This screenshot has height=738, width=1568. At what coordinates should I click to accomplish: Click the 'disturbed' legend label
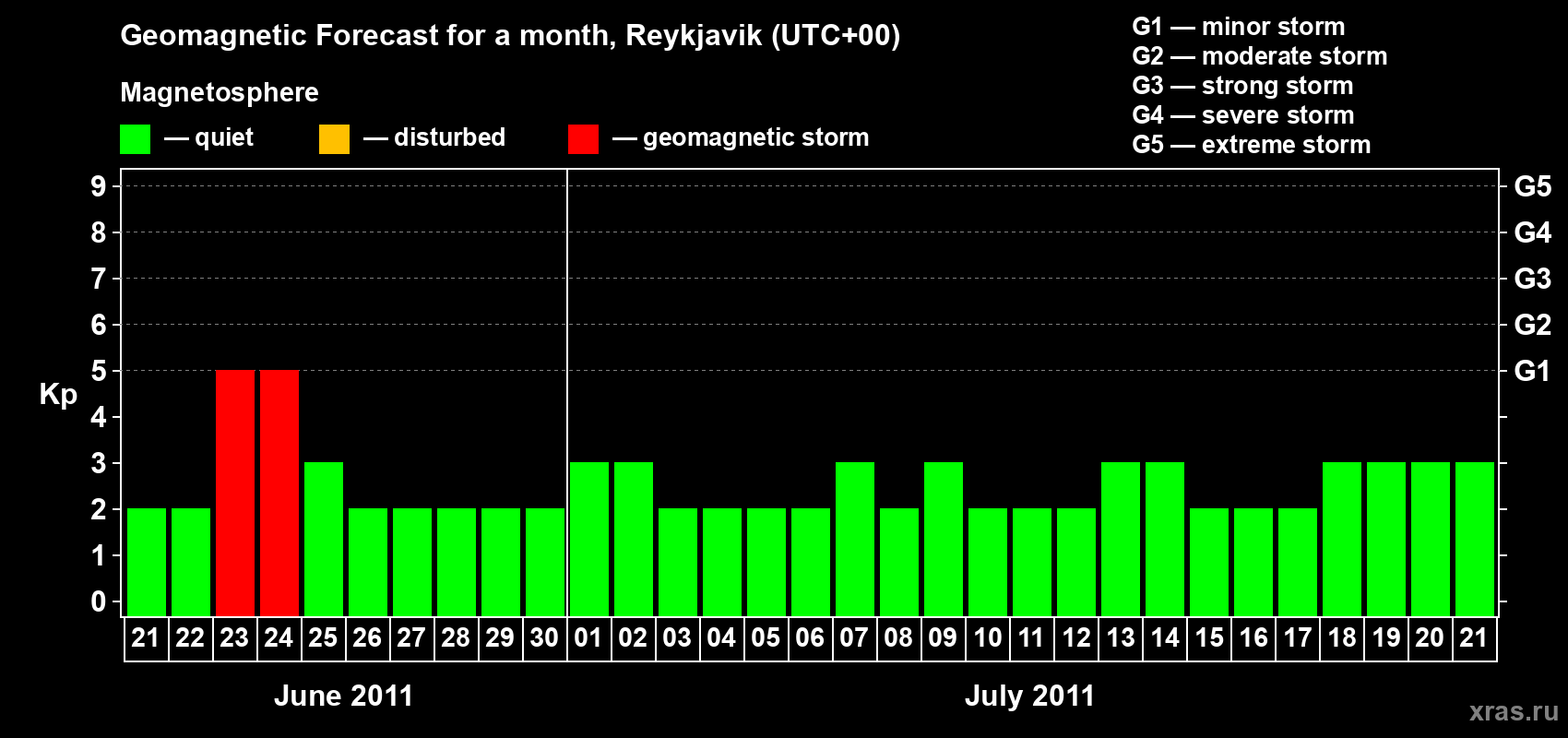click(x=449, y=137)
